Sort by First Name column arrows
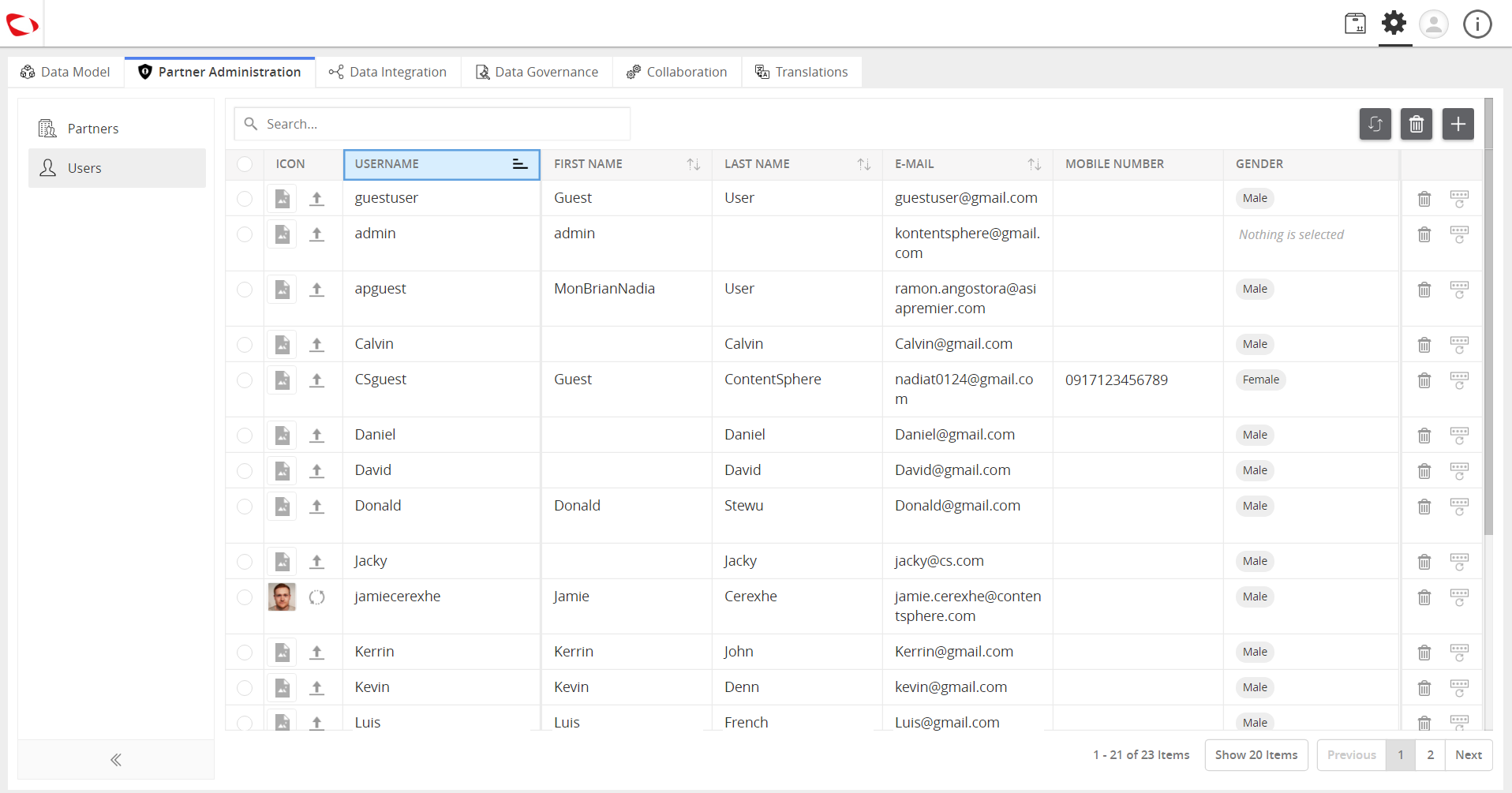This screenshot has width=1512, height=793. (694, 164)
